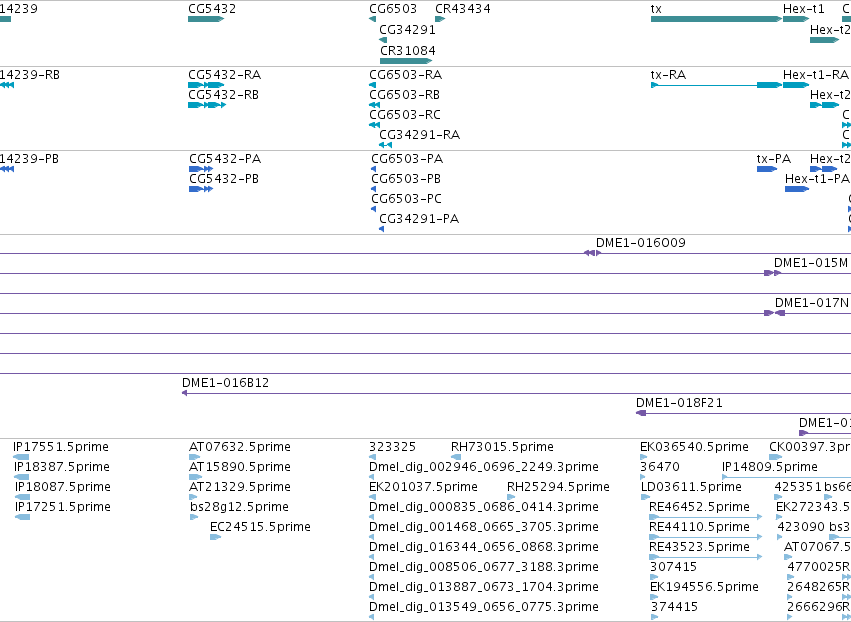Select the CG6503-RB transcript label
This screenshot has width=851, height=622.
coord(404,94)
